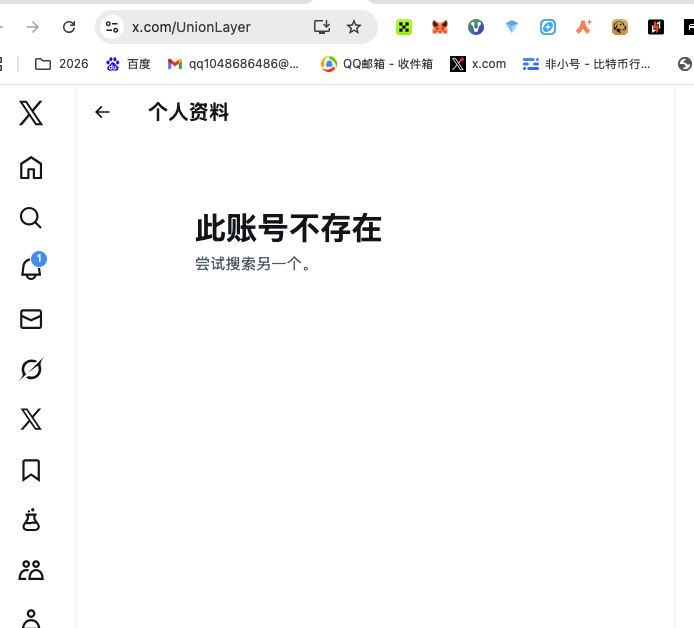Go to Home via house icon
The image size is (694, 628).
coord(31,168)
